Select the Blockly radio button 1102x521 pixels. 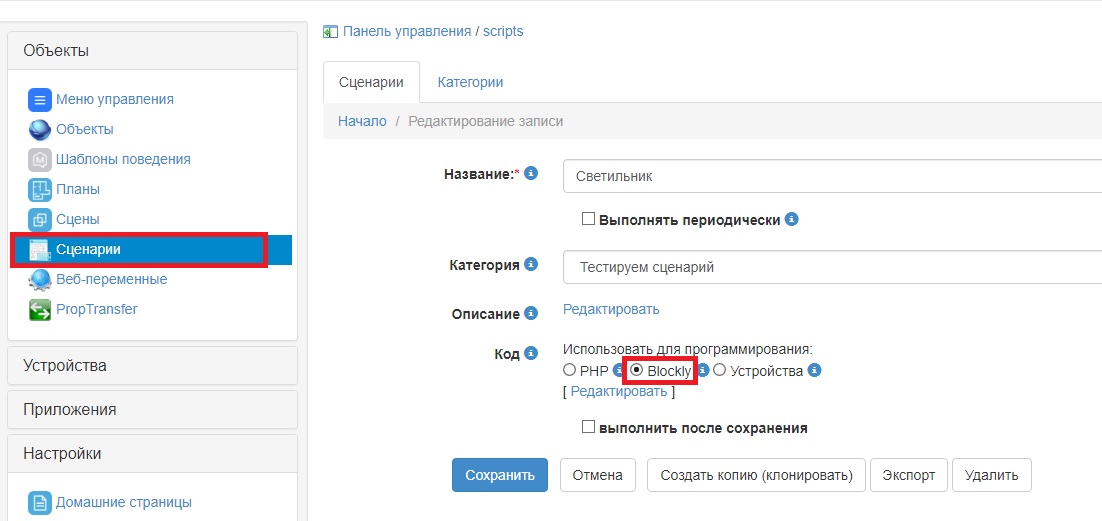[637, 370]
